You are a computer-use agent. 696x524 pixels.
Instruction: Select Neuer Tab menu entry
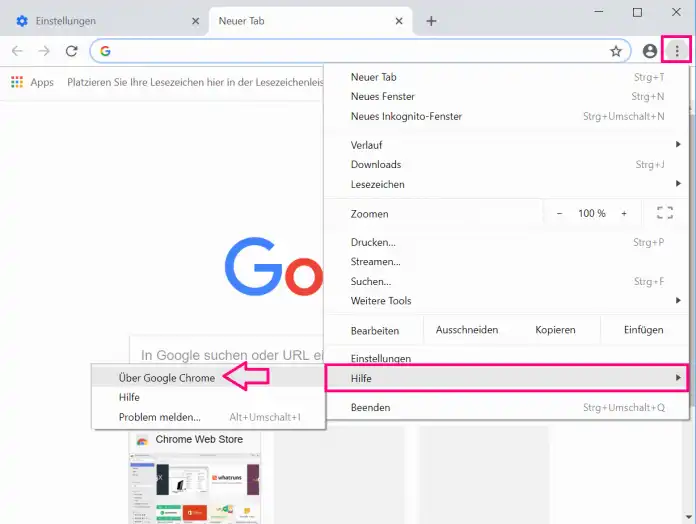click(507, 77)
